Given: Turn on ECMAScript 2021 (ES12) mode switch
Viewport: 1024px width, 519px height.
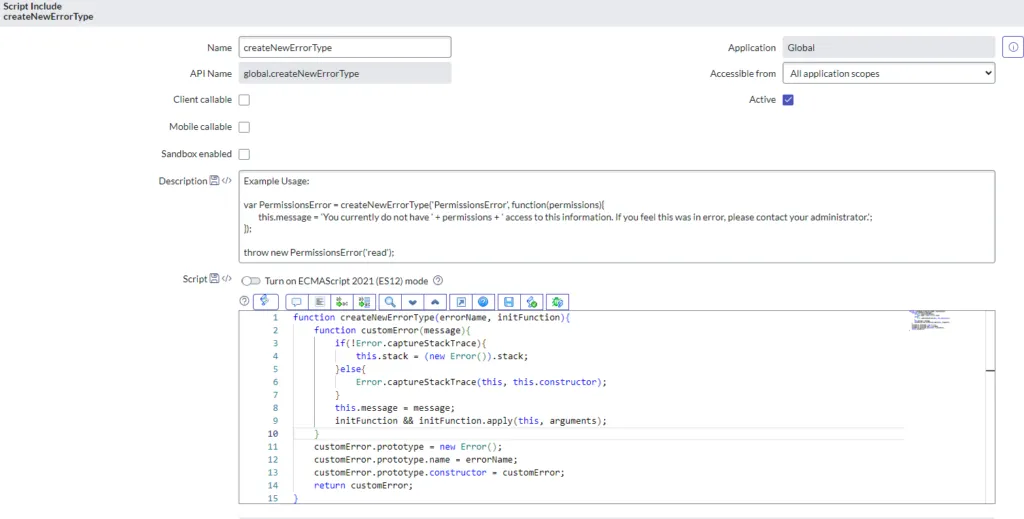Looking at the screenshot, I should (x=251, y=281).
